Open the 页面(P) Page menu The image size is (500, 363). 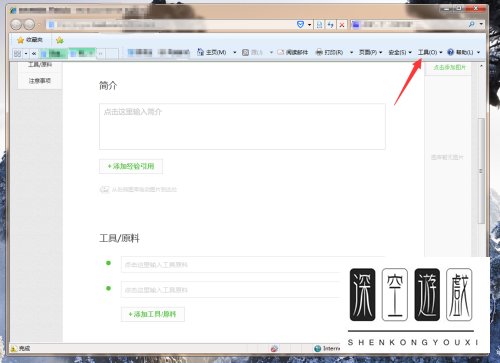coord(370,52)
